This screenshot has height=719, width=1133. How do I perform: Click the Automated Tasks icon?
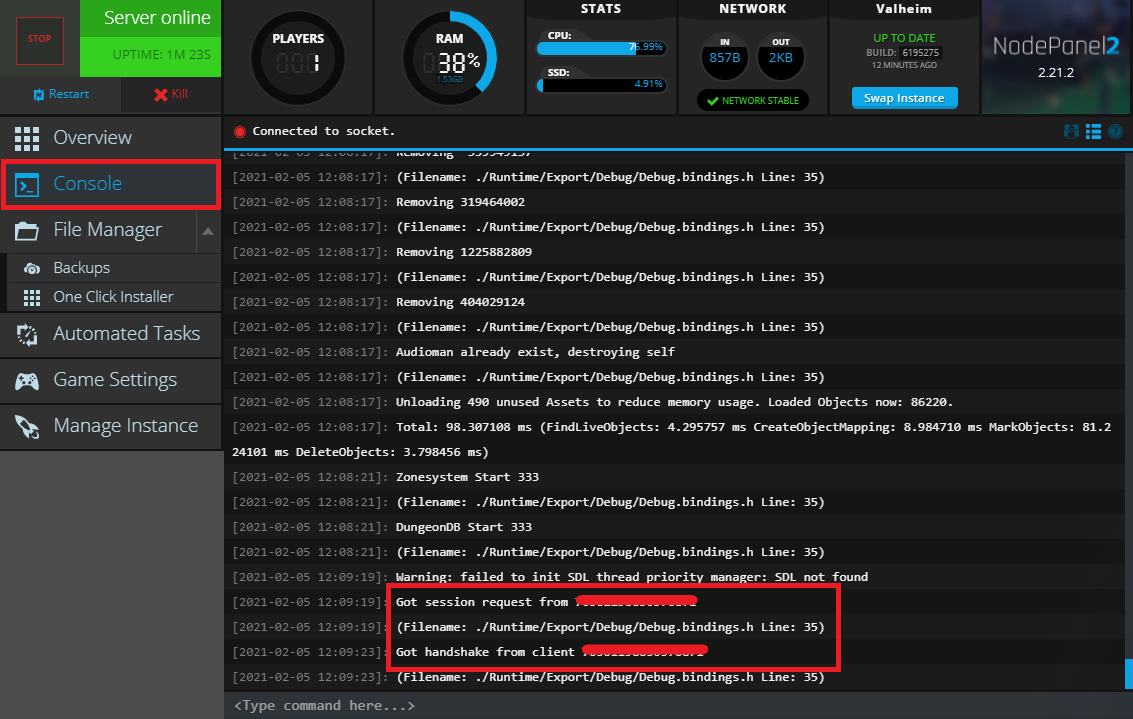27,334
